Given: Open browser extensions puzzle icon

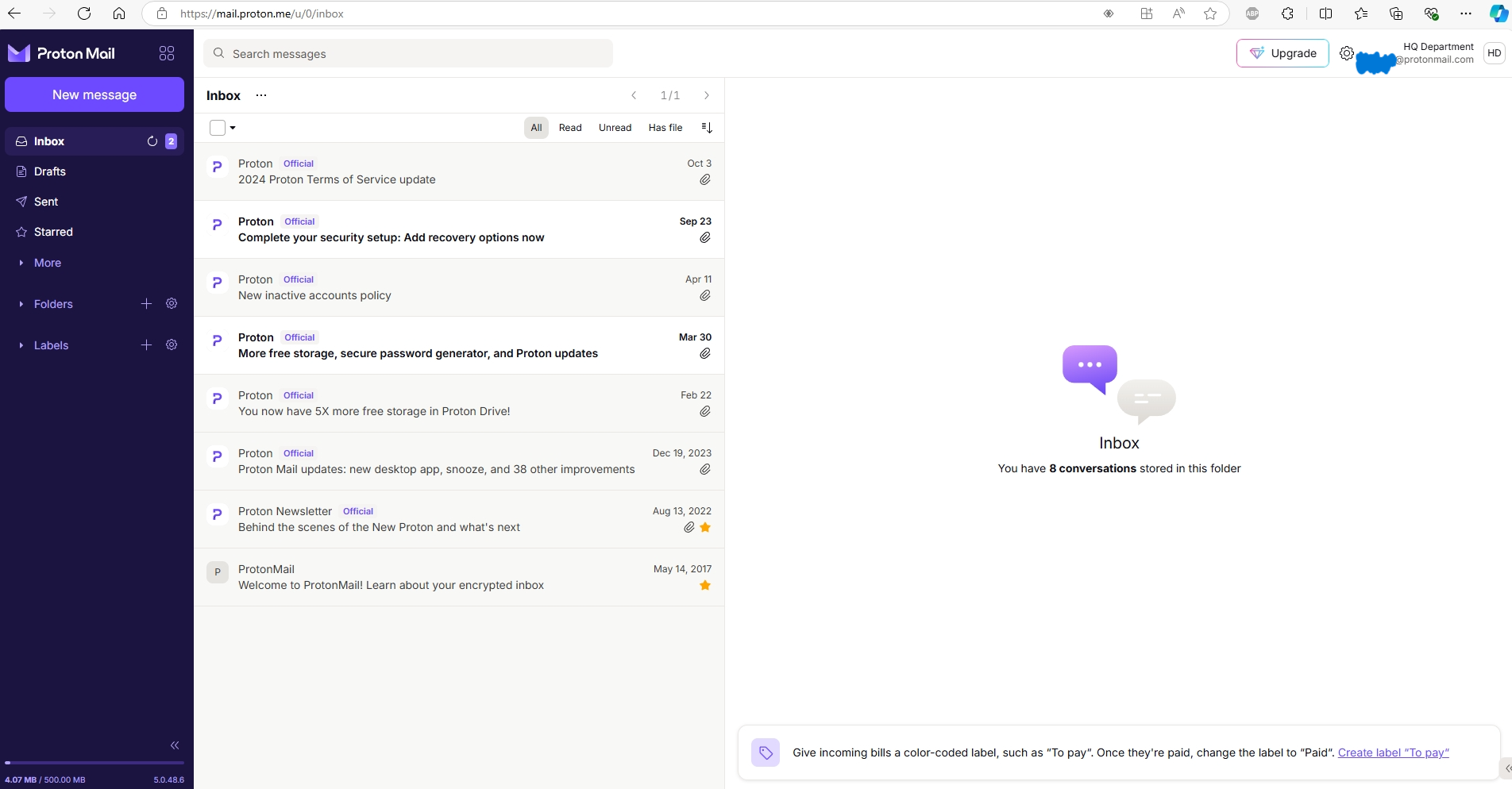Looking at the screenshot, I should click(1287, 13).
